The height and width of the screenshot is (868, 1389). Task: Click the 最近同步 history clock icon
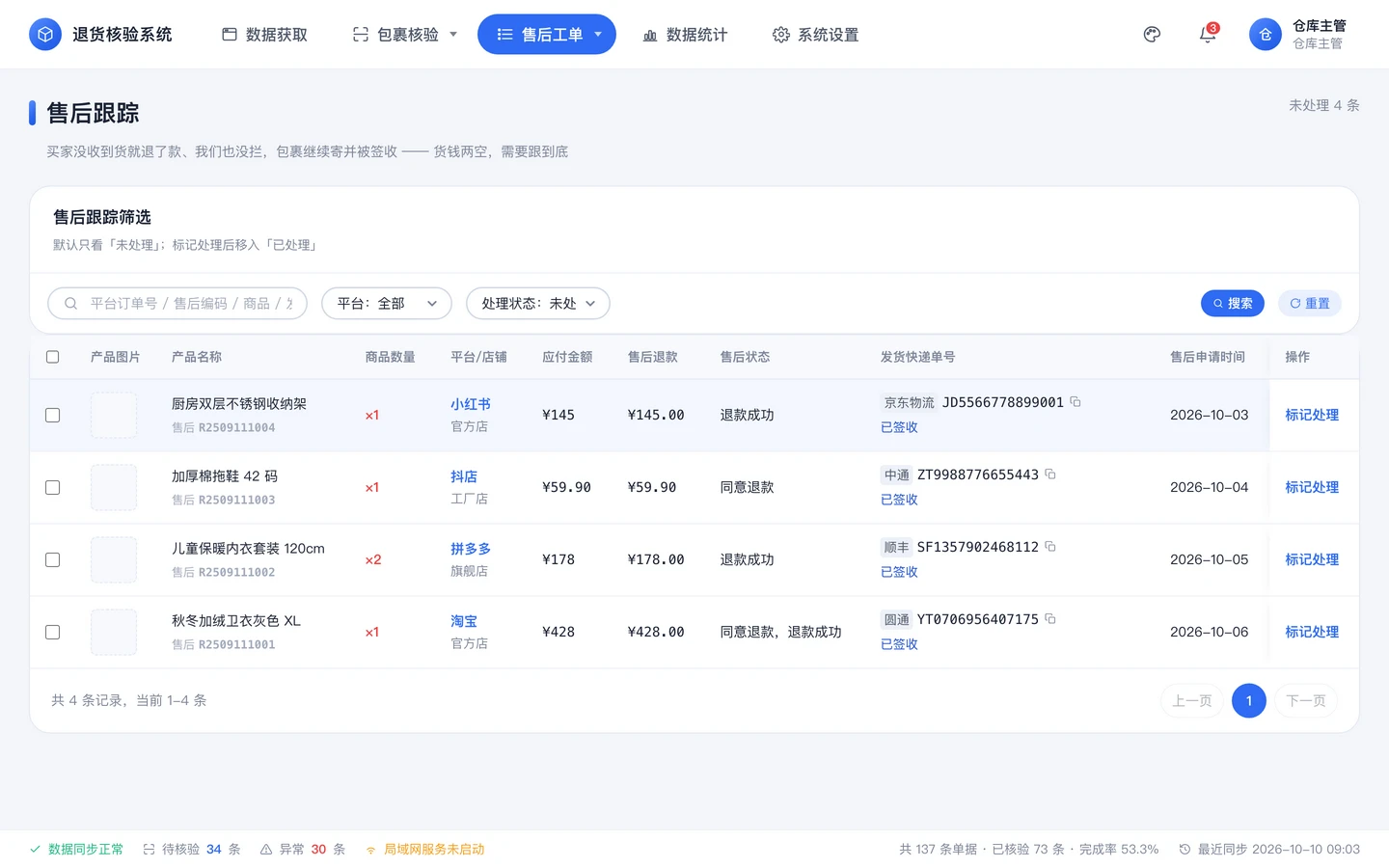1185,850
